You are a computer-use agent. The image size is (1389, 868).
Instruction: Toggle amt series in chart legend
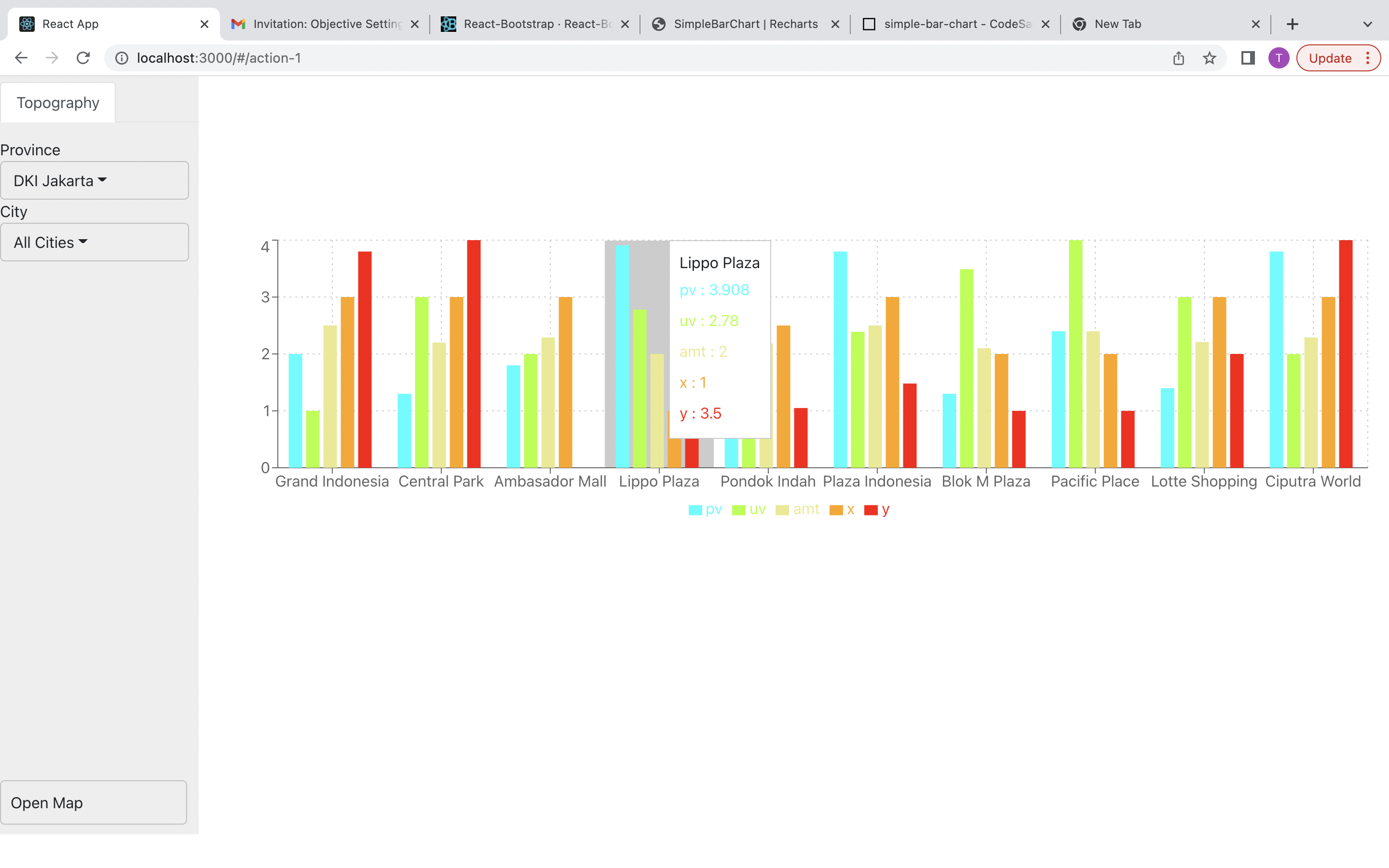tap(797, 510)
